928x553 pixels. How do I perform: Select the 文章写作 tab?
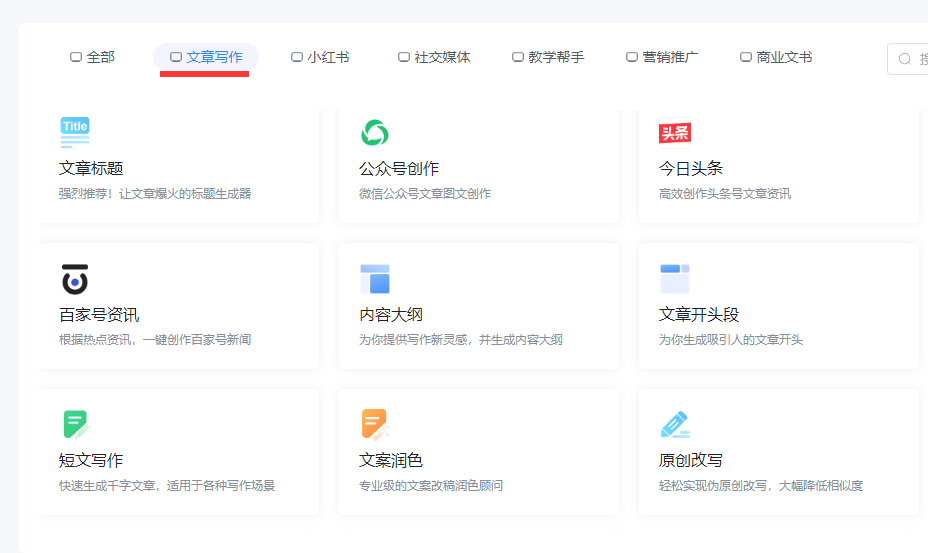click(x=206, y=57)
